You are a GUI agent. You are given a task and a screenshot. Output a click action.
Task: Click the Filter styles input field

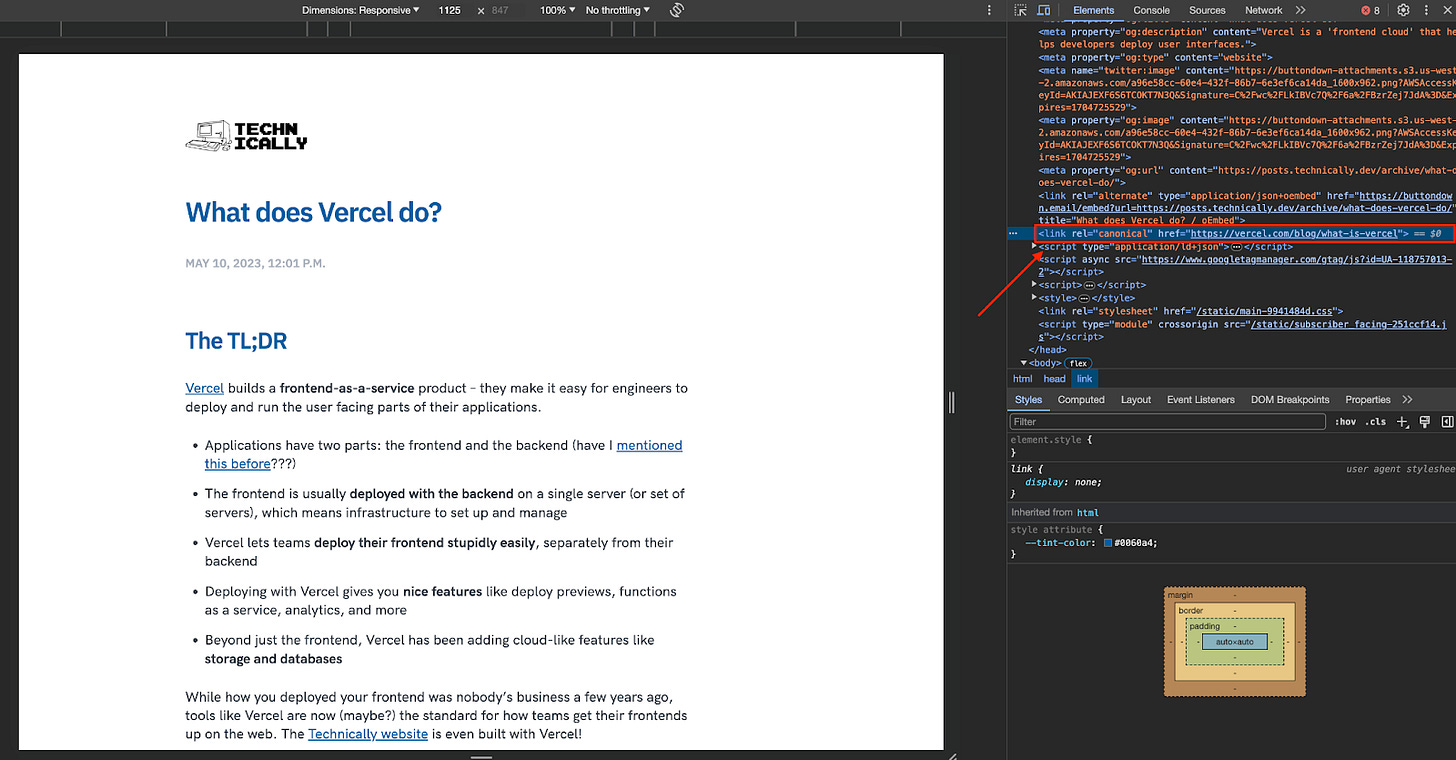1168,422
